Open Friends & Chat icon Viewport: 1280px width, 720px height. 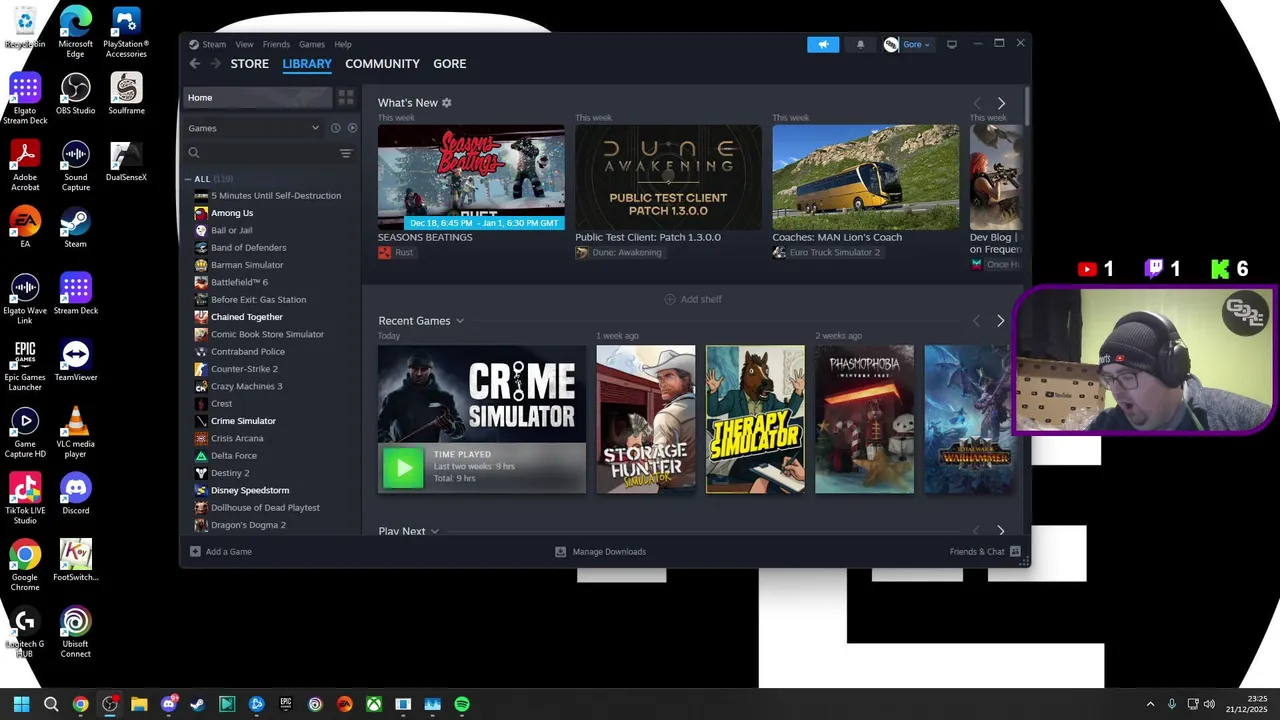[1015, 552]
